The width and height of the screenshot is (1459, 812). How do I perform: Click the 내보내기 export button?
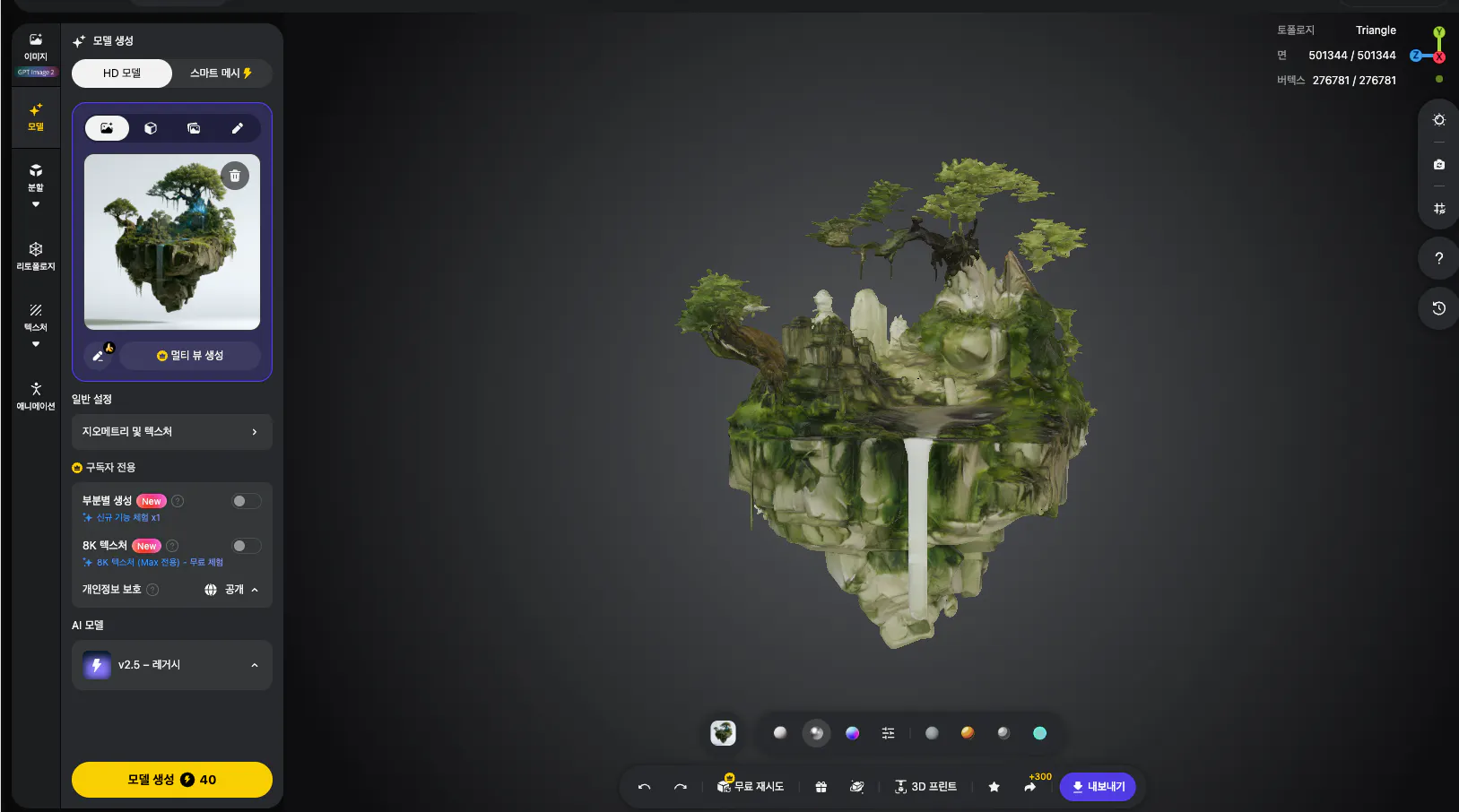coord(1099,787)
